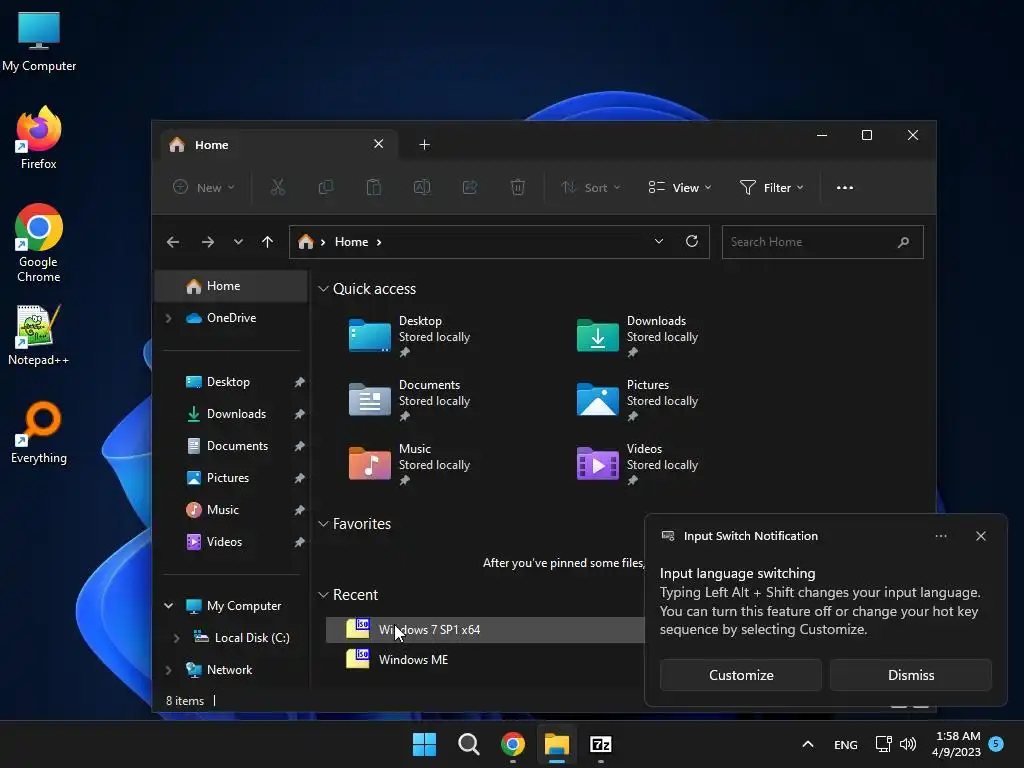Image resolution: width=1024 pixels, height=768 pixels.
Task: Expand OneDrive in navigation pane
Action: pyautogui.click(x=168, y=318)
